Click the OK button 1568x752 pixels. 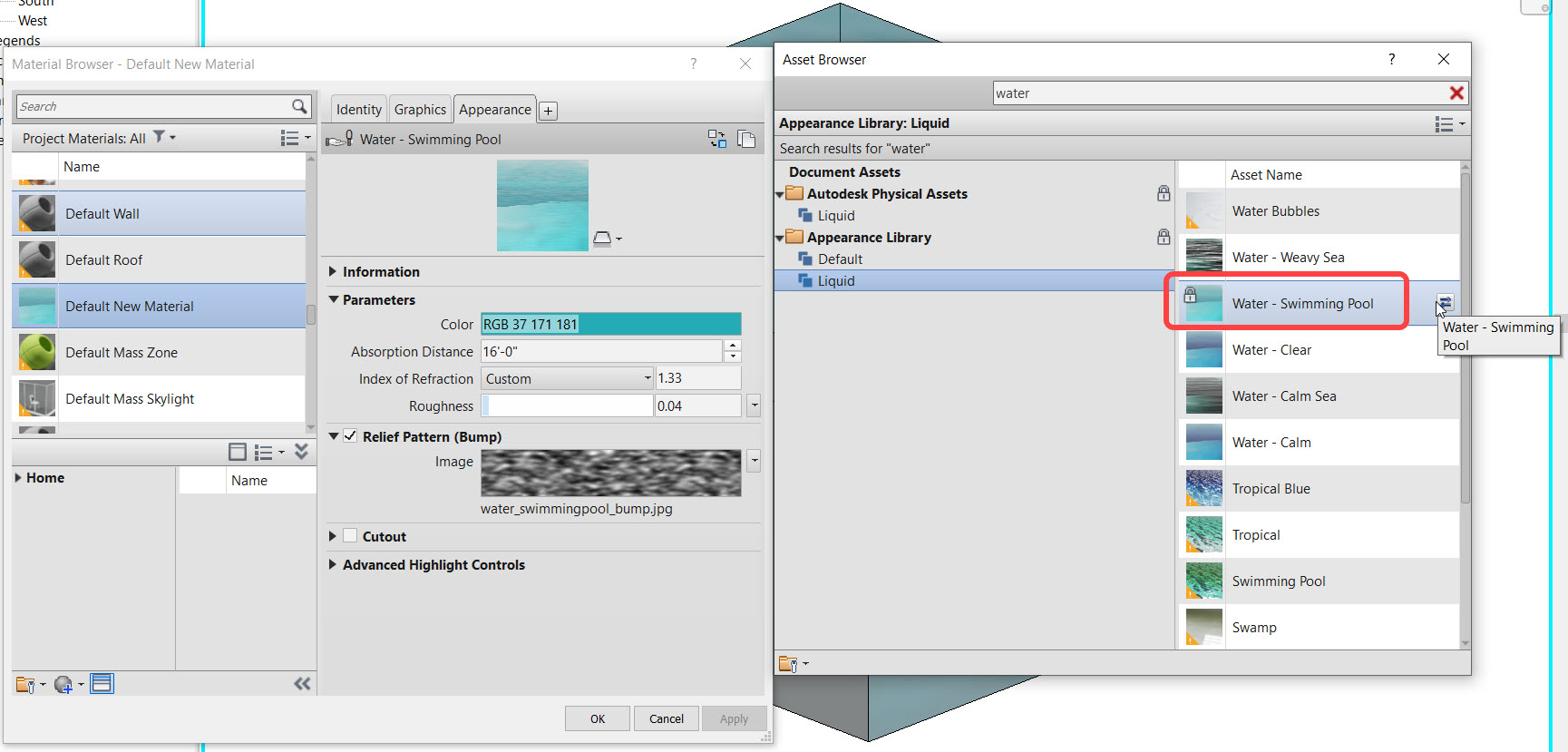tap(598, 718)
